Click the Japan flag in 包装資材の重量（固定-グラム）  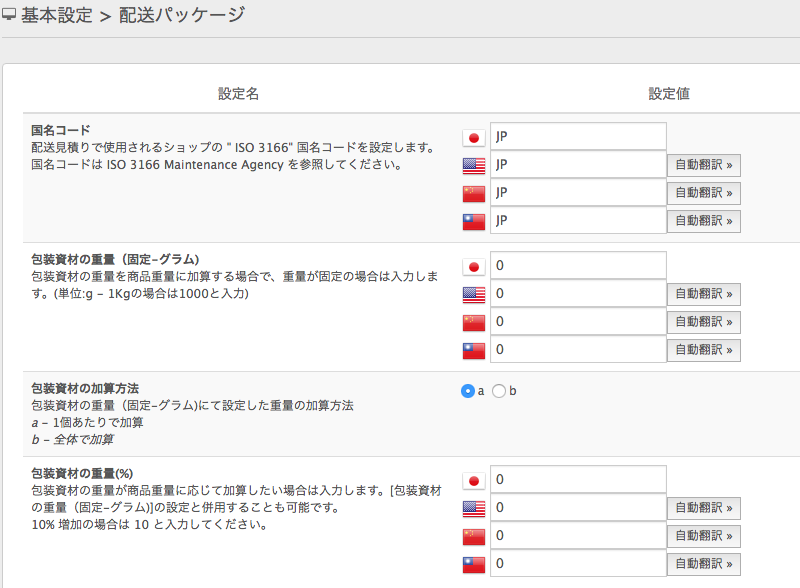click(474, 266)
